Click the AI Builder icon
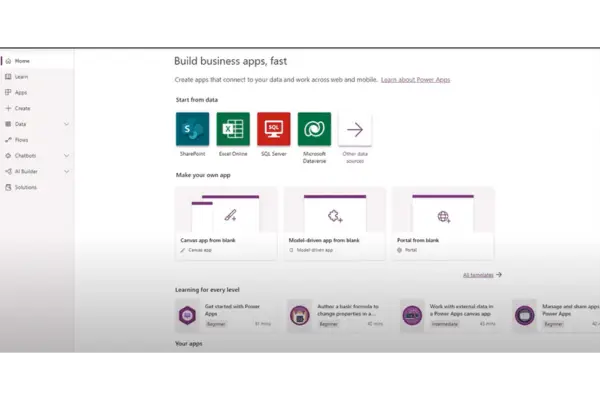Viewport: 600px width, 400px height. 8,171
